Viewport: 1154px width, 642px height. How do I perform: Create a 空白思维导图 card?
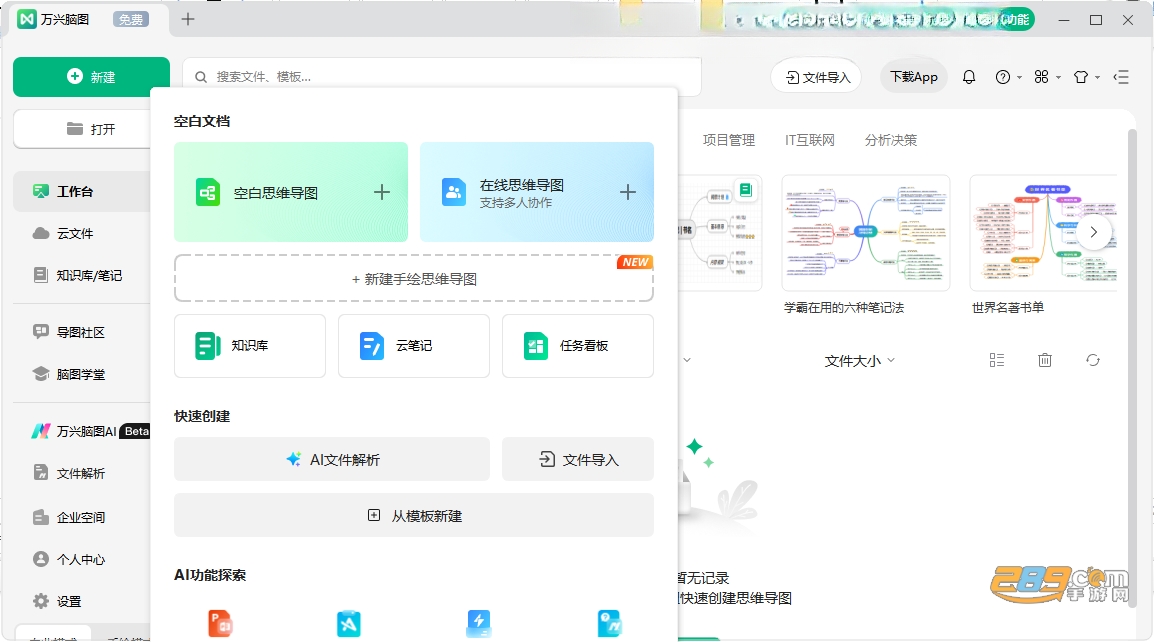pos(291,192)
